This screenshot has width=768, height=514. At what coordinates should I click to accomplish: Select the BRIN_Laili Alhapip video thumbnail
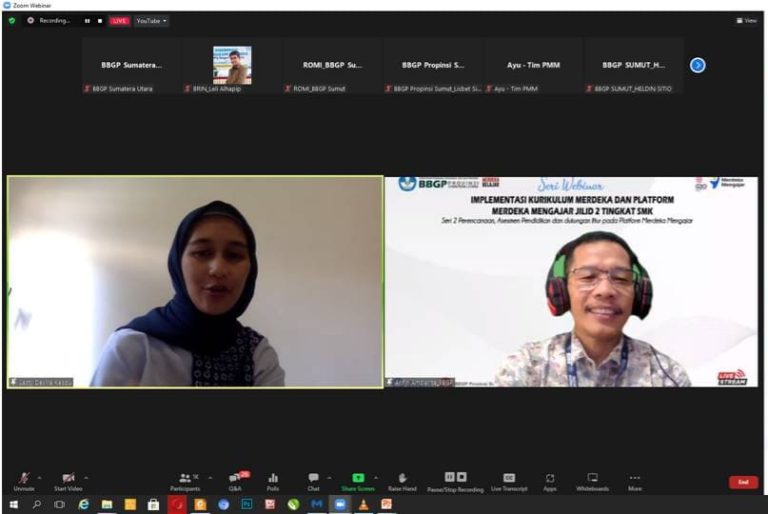pyautogui.click(x=232, y=66)
